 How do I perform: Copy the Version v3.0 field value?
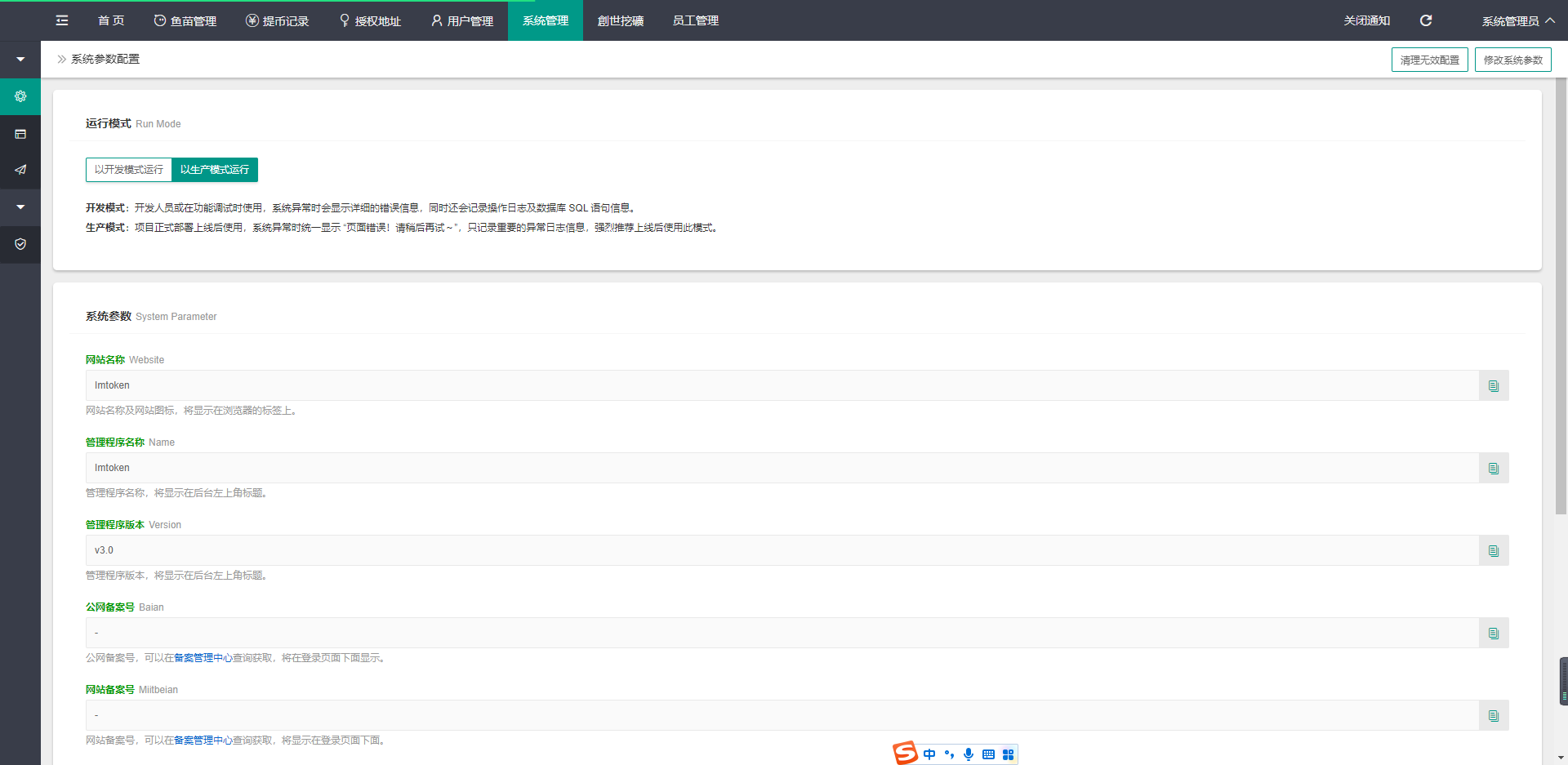[x=1494, y=551]
